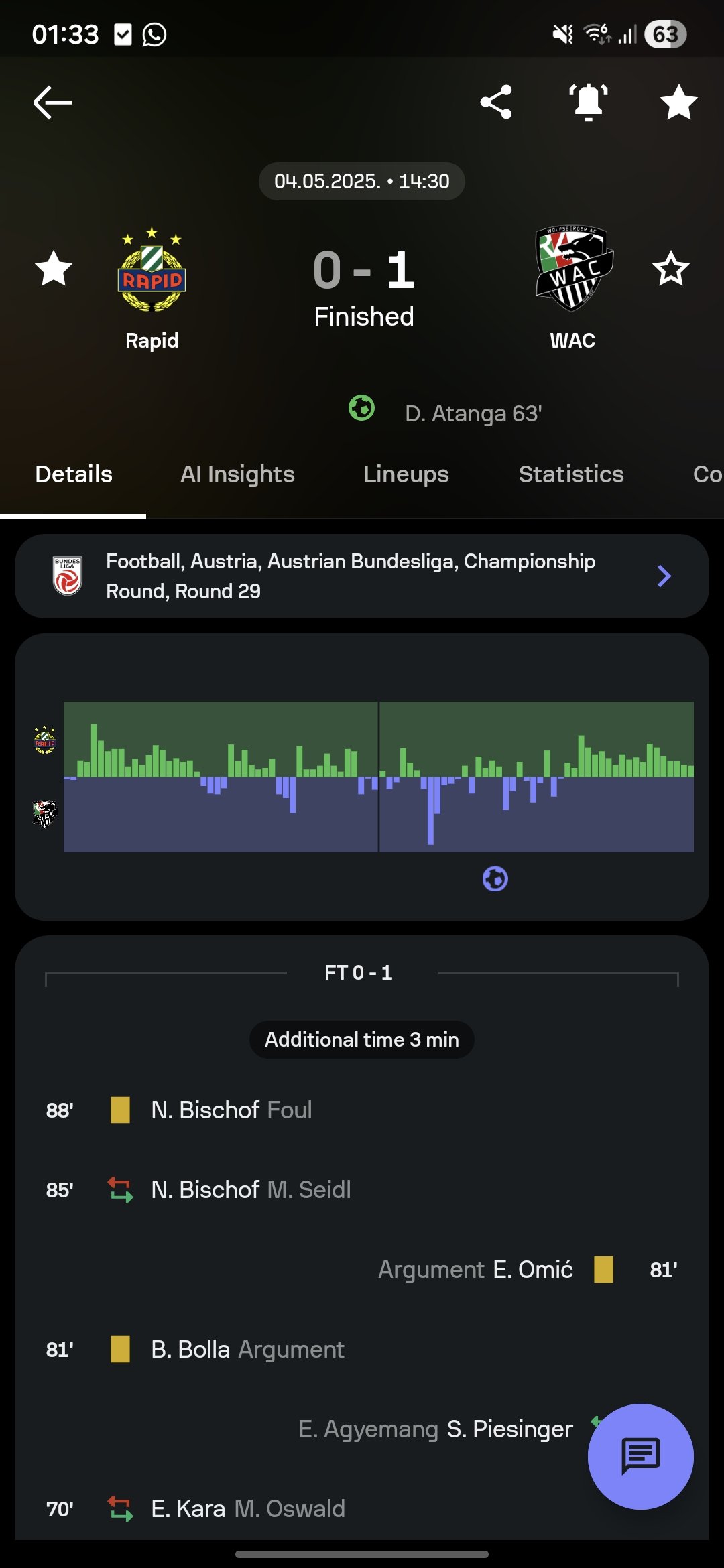Tap the N. Bischof Foul event at 88'
This screenshot has width=724, height=1568.
click(231, 1110)
